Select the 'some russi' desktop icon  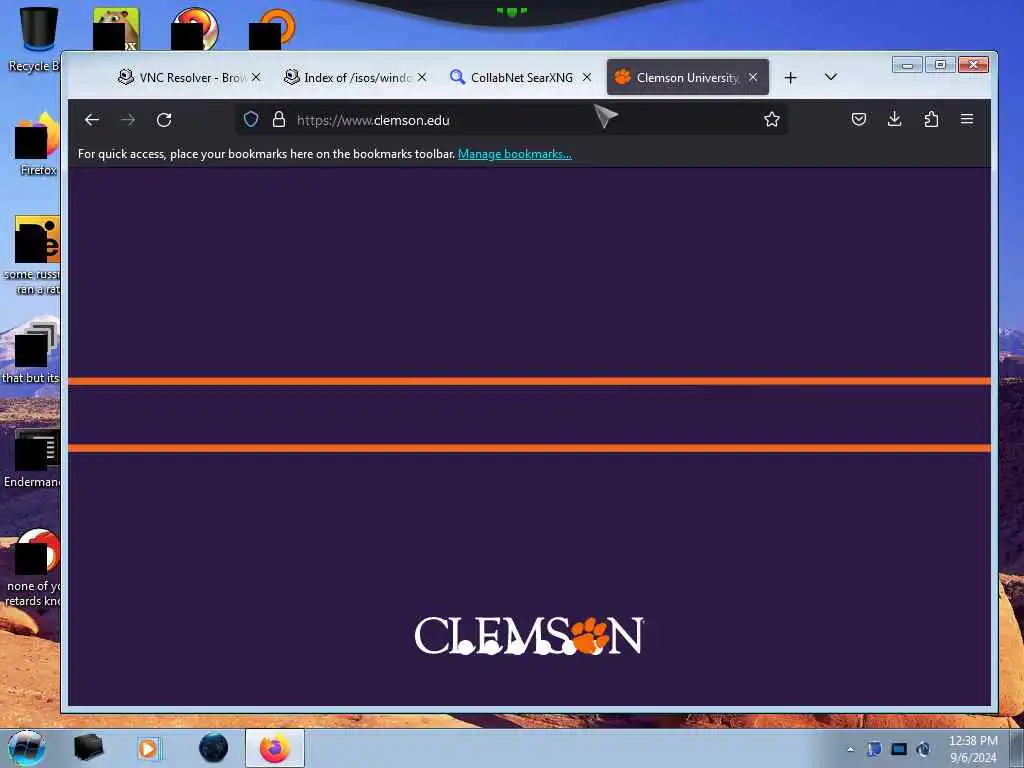tap(33, 255)
